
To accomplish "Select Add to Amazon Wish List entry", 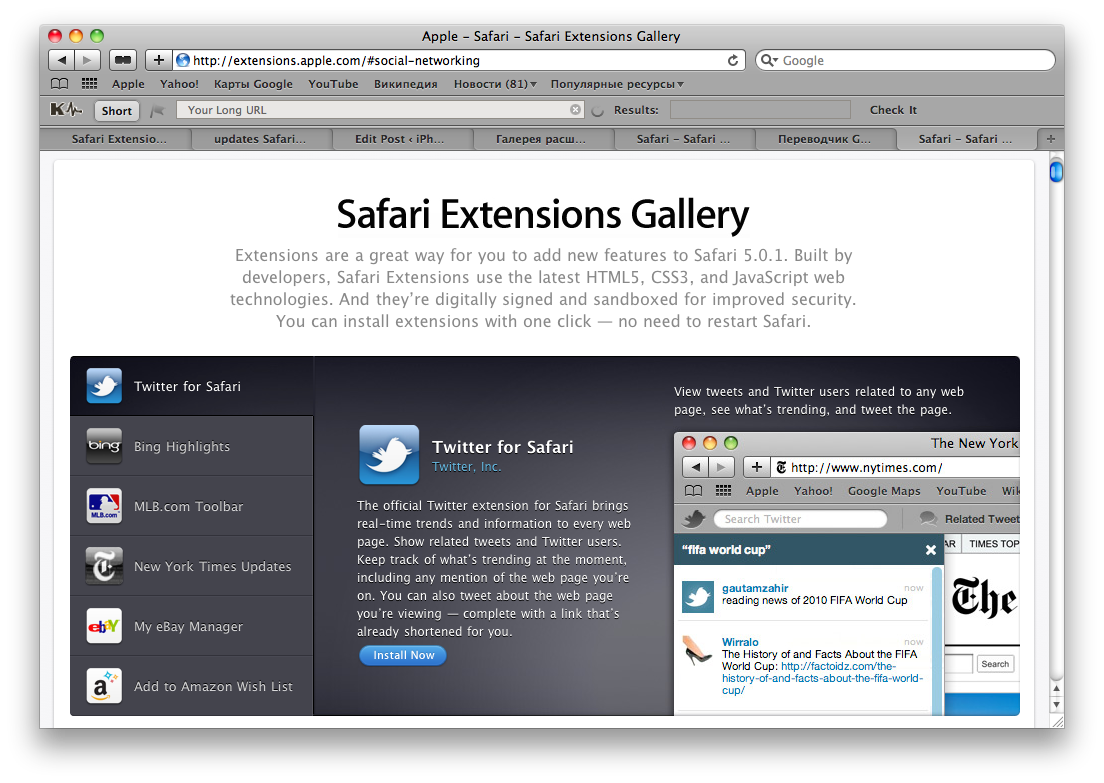I will [192, 686].
